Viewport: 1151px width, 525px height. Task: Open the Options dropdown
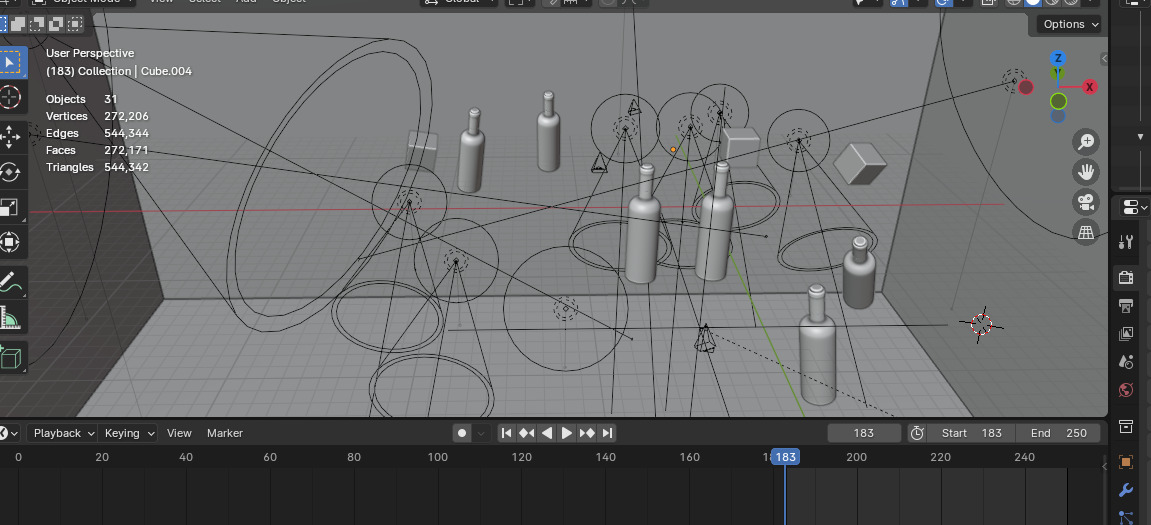[x=1071, y=24]
